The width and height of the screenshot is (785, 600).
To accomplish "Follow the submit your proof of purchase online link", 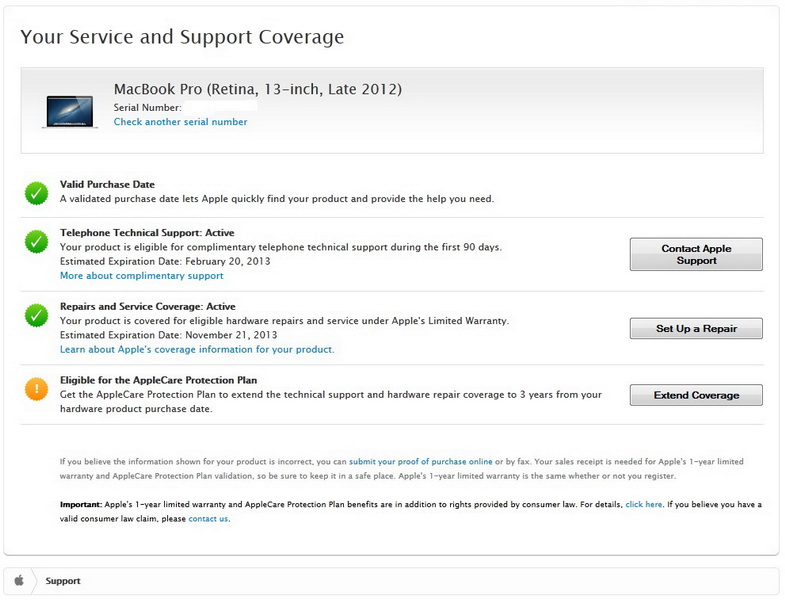I will (x=420, y=461).
